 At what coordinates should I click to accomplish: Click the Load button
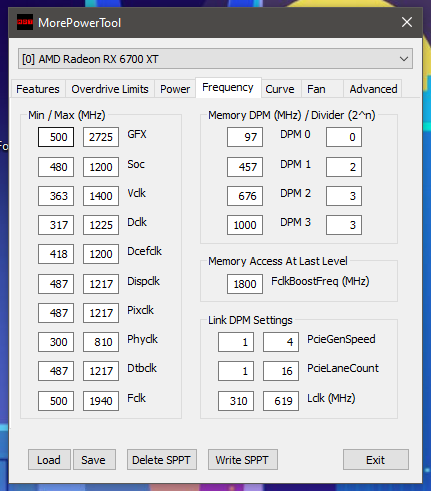click(x=49, y=460)
